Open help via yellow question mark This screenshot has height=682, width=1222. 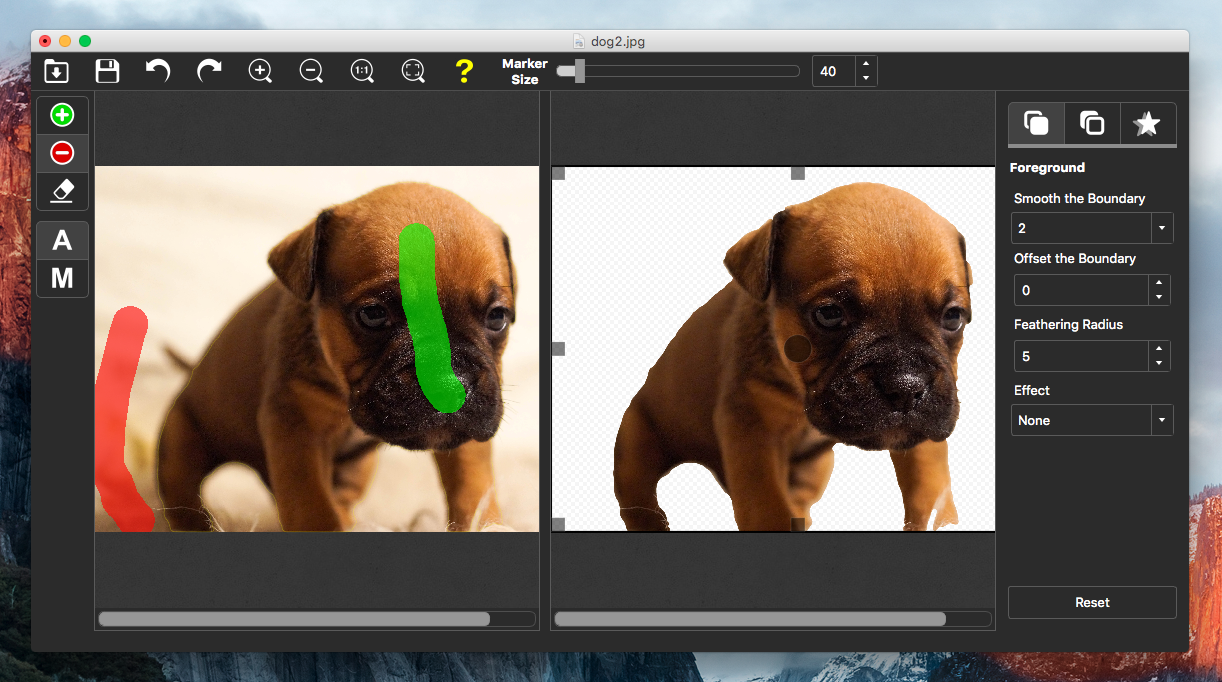click(x=464, y=71)
